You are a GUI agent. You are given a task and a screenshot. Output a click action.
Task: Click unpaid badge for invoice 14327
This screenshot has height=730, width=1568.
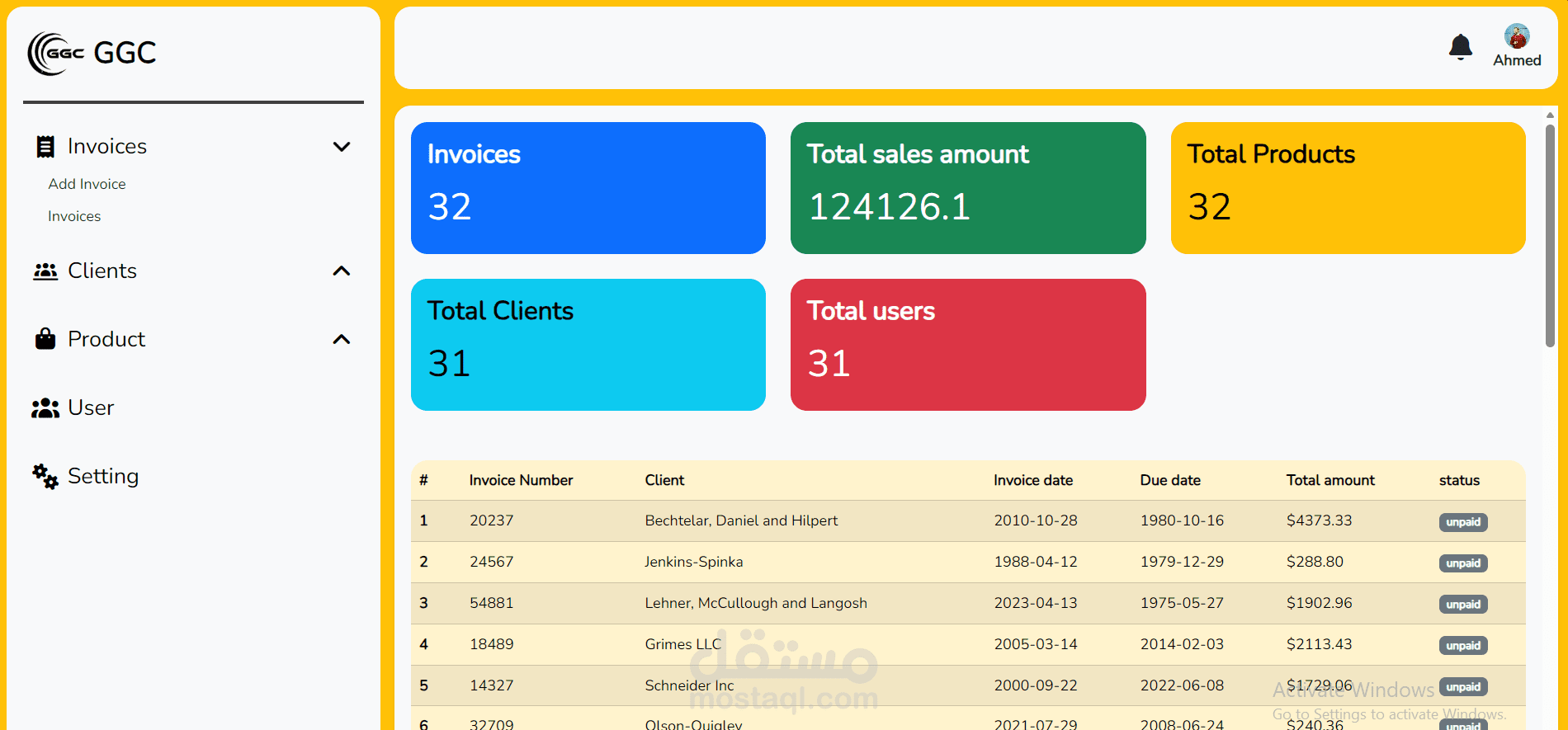[x=1463, y=687]
